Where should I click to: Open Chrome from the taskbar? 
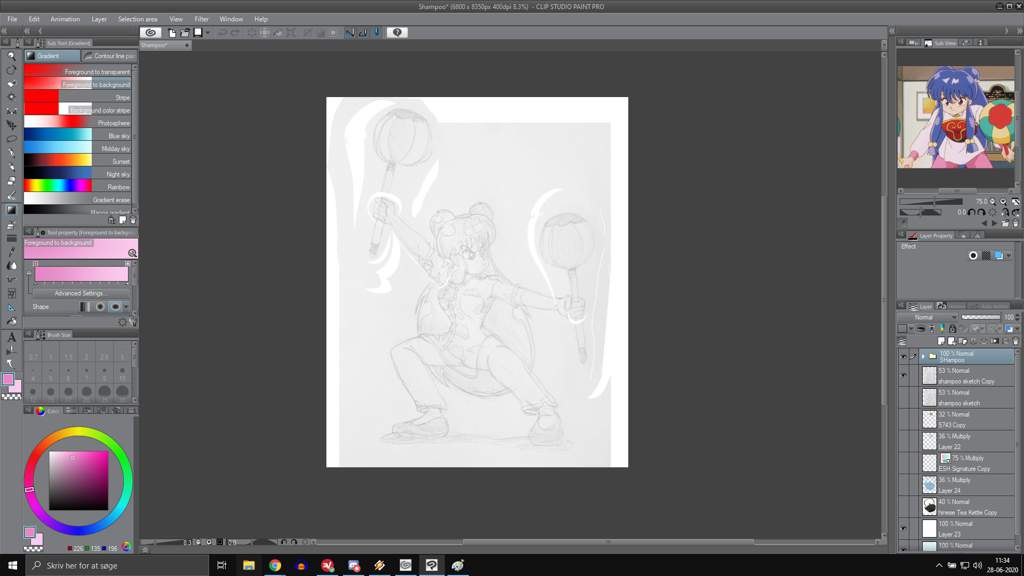click(x=275, y=565)
